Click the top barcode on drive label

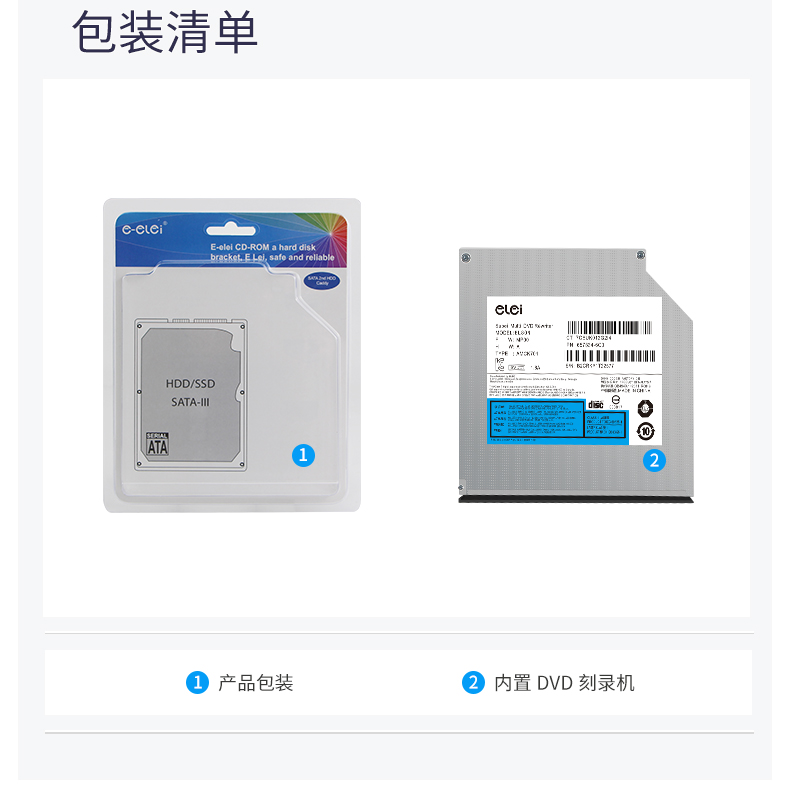[609, 327]
